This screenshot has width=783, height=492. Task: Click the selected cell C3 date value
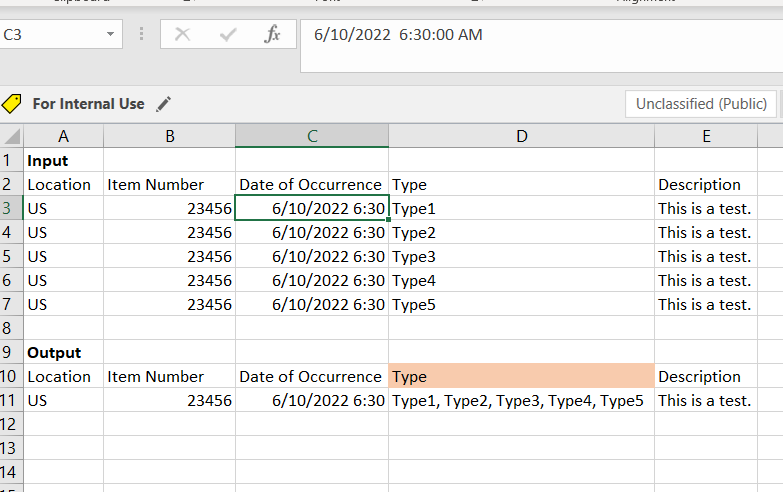point(312,208)
